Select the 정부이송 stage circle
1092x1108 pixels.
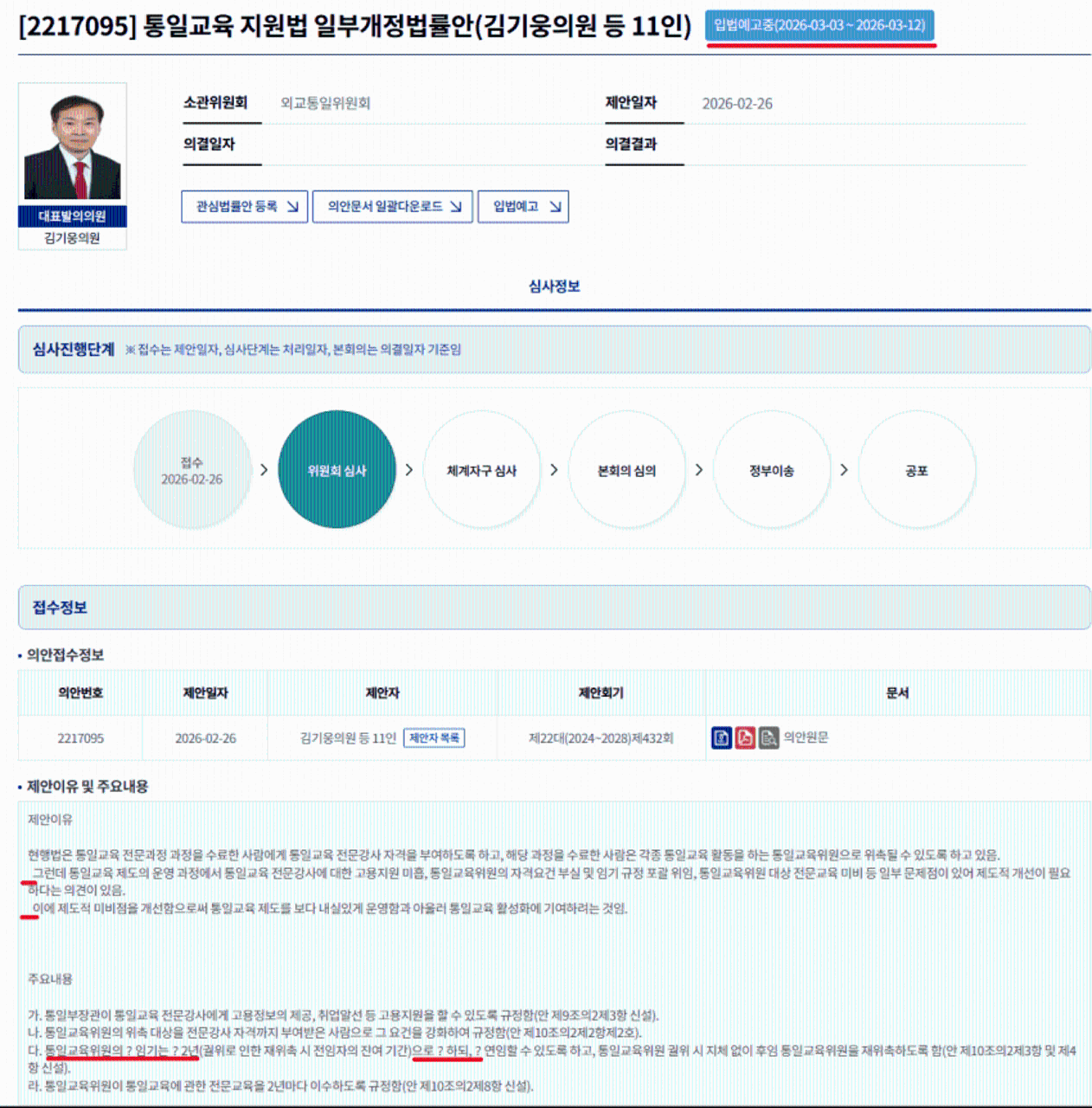click(771, 470)
